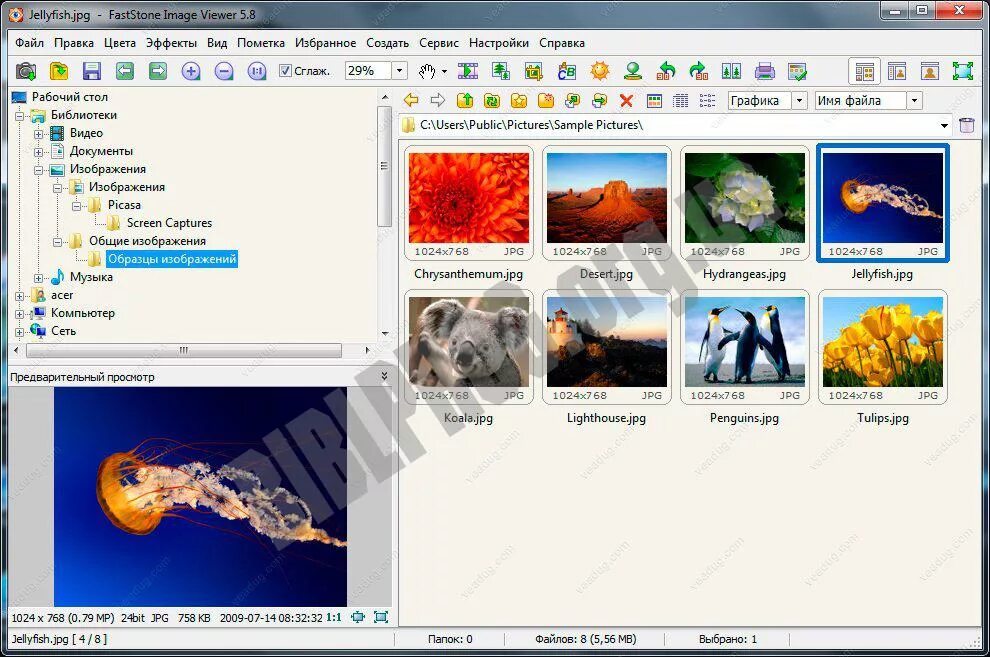Open the Файл menu
The width and height of the screenshot is (990, 657).
pos(30,43)
